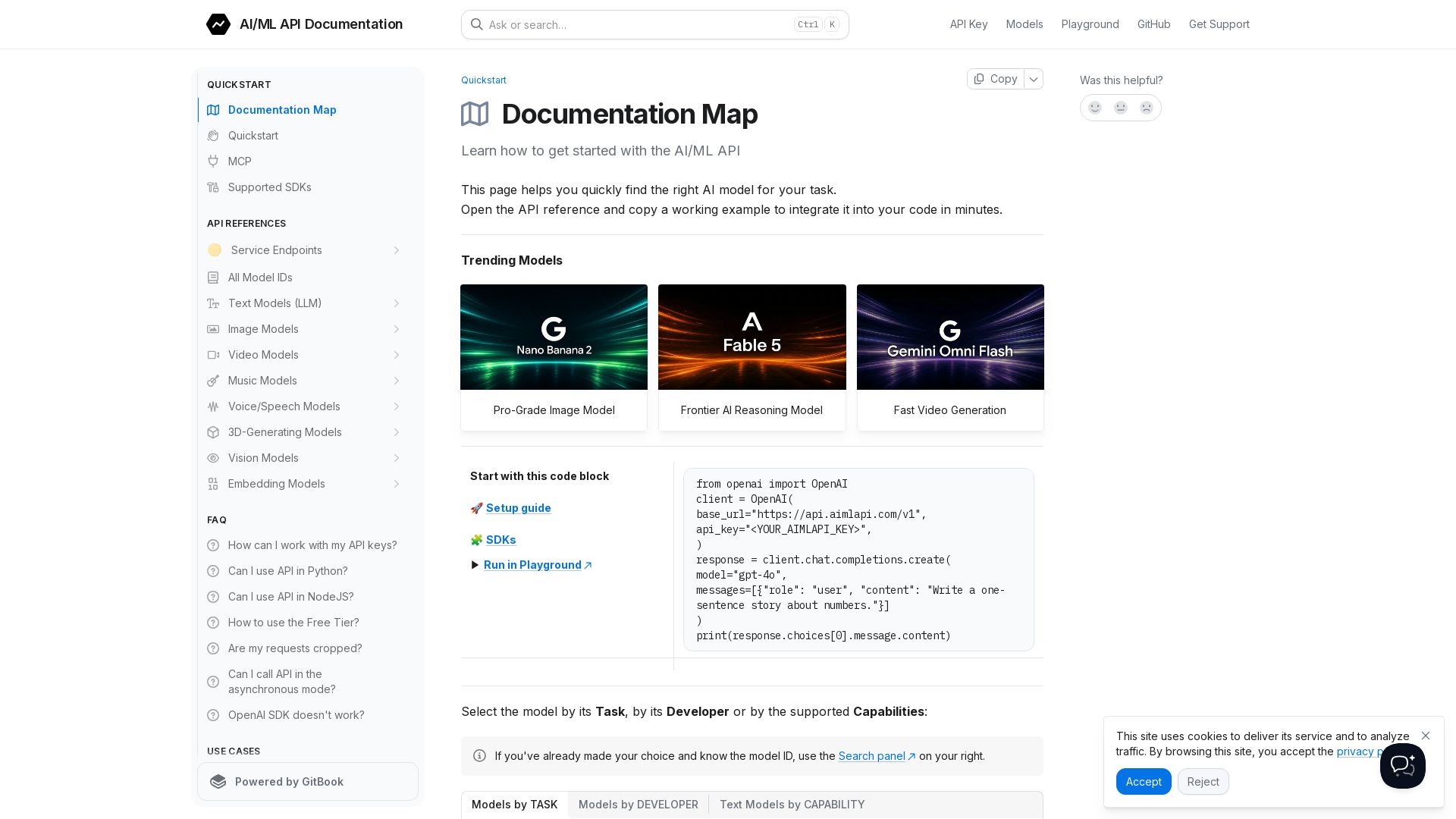Click the MCP plug icon

[x=213, y=162]
